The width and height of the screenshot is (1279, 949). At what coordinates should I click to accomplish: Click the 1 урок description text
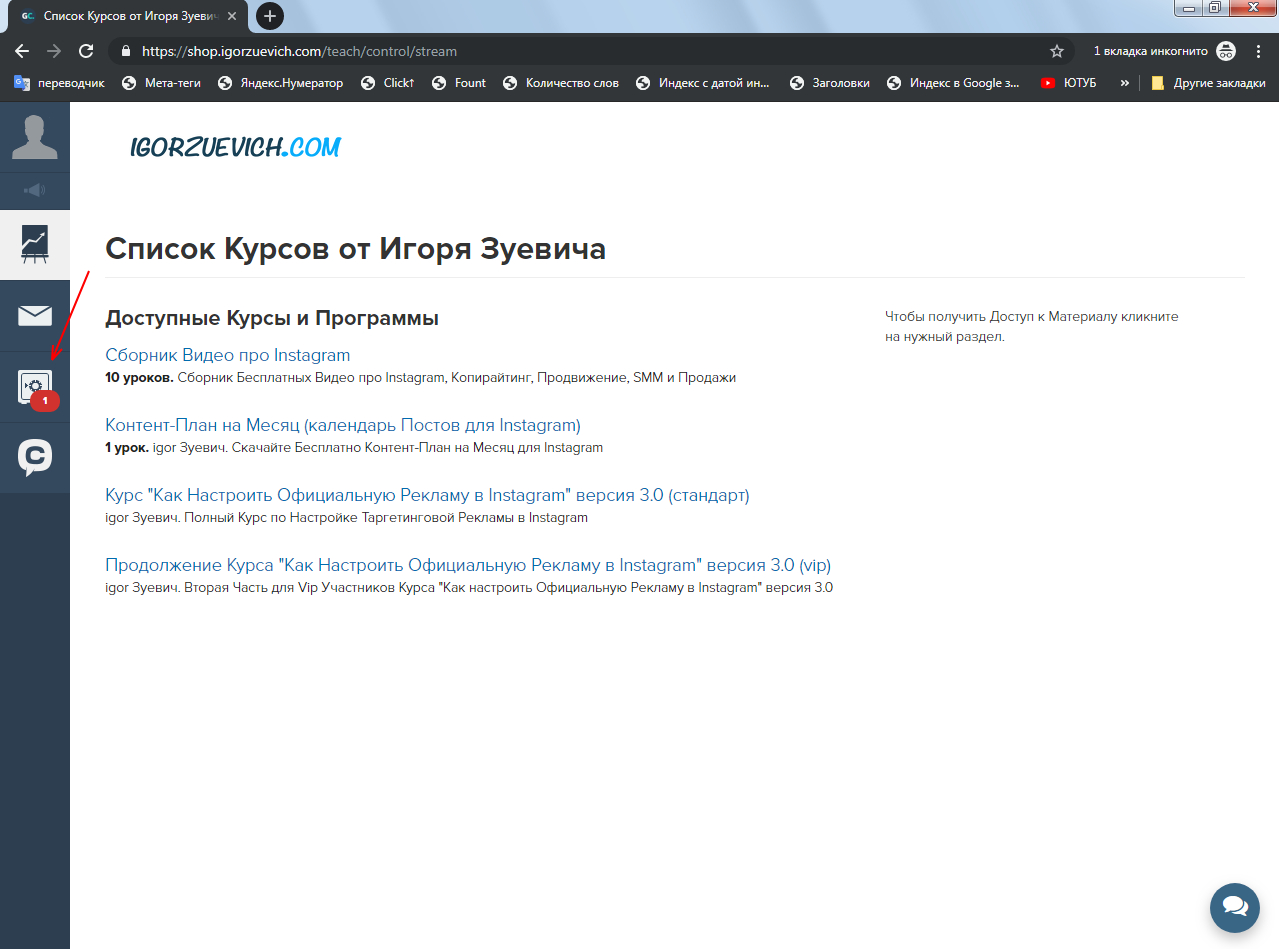tap(354, 448)
